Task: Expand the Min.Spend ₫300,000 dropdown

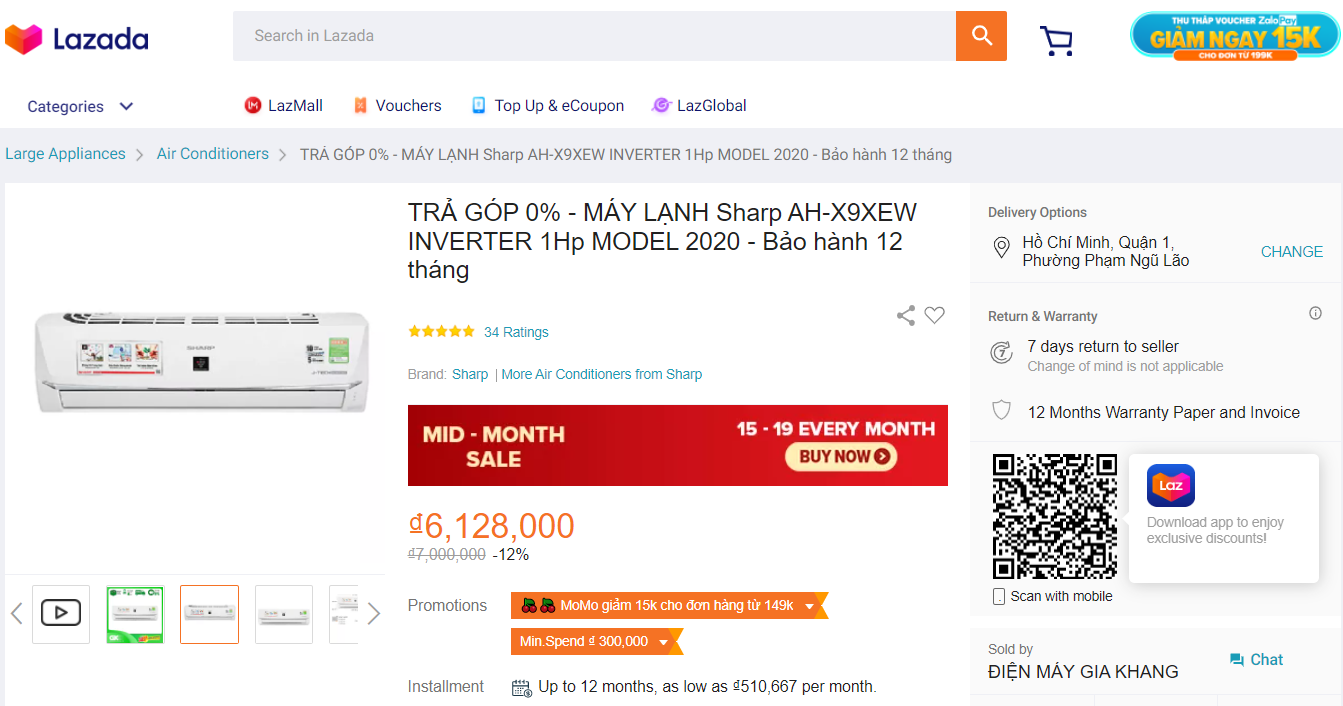Action: click(665, 642)
